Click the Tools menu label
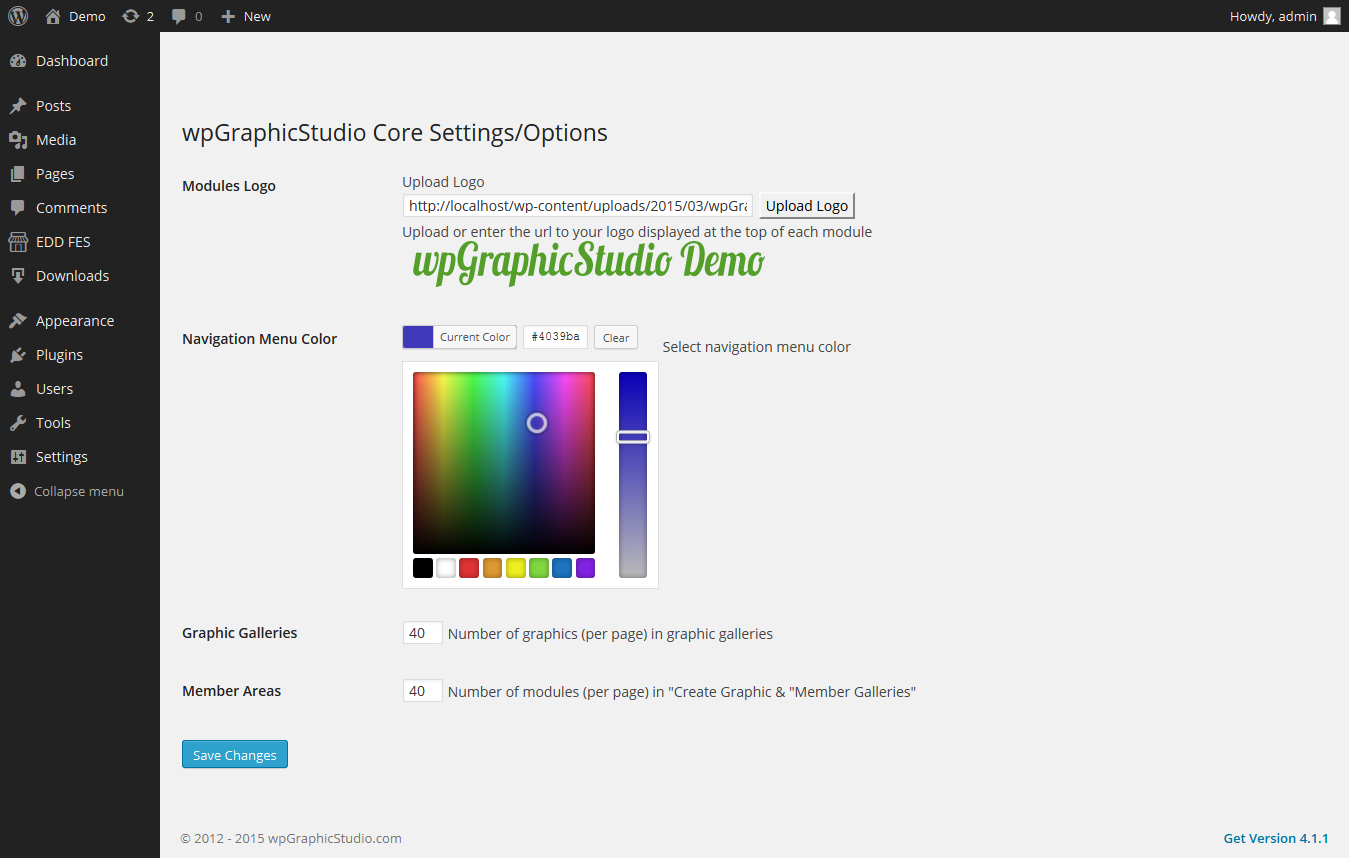The image size is (1349, 858). (53, 423)
